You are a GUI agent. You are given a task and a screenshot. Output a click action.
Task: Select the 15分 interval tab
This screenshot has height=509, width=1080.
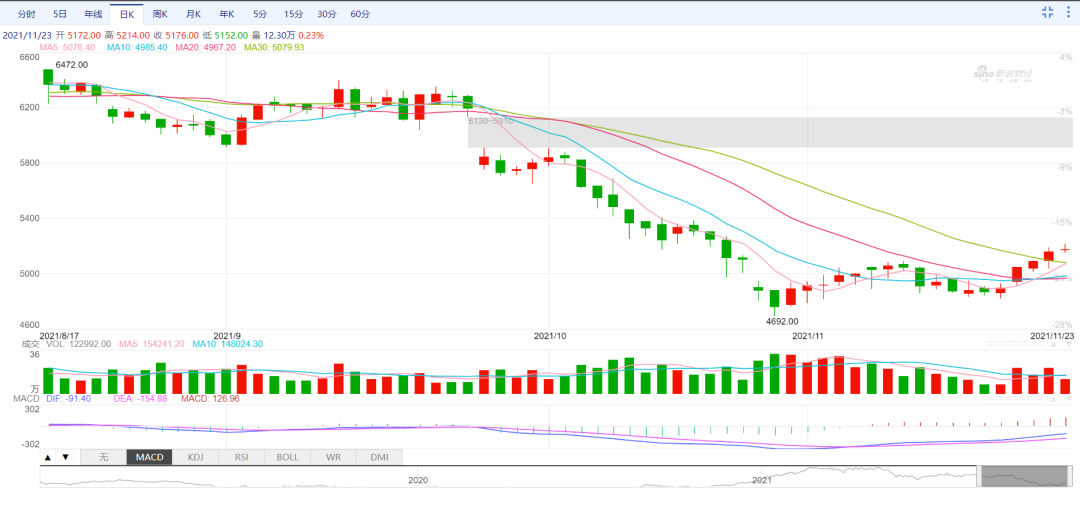click(293, 14)
